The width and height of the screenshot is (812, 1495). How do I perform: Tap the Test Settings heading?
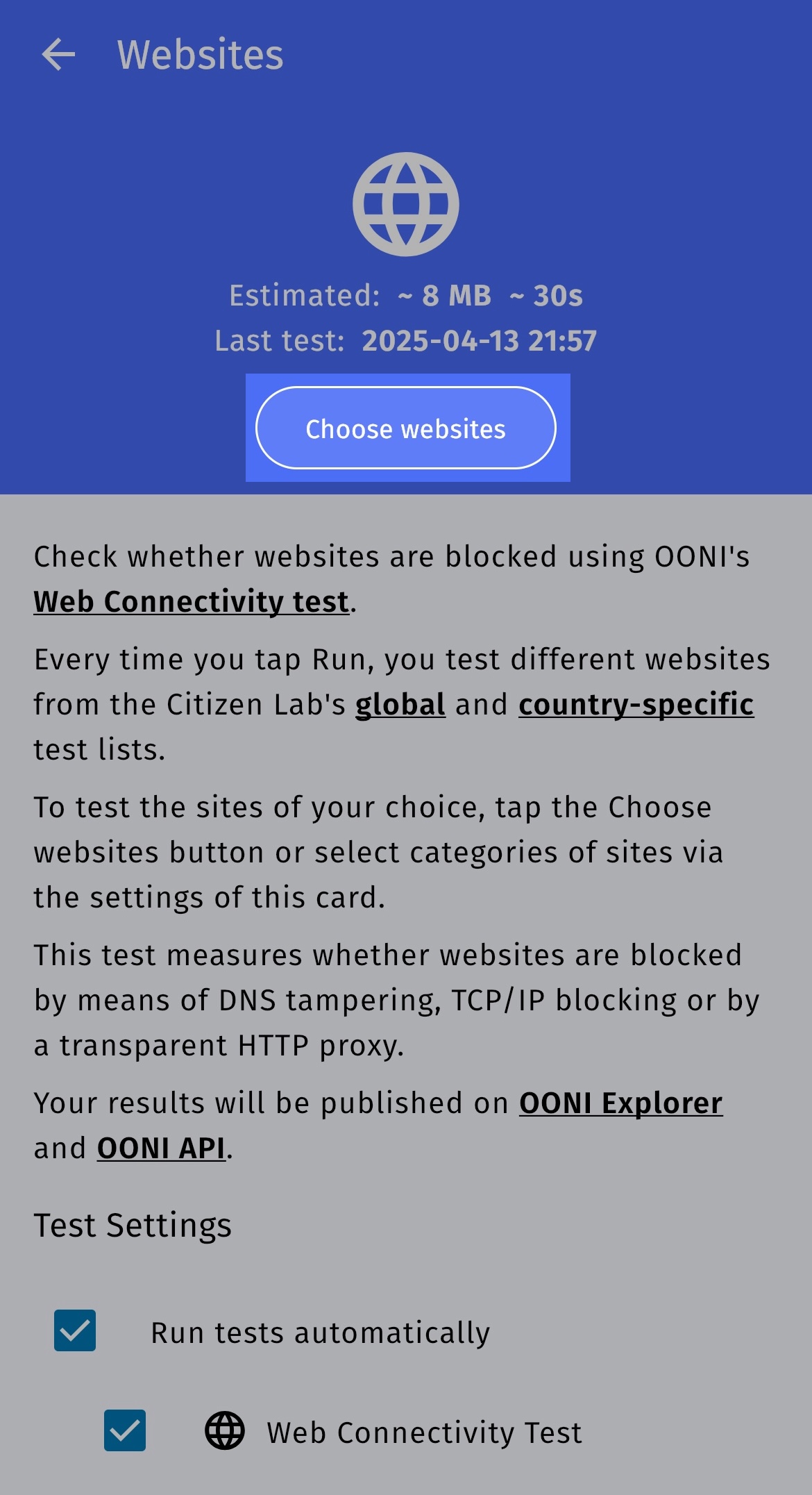(133, 1226)
